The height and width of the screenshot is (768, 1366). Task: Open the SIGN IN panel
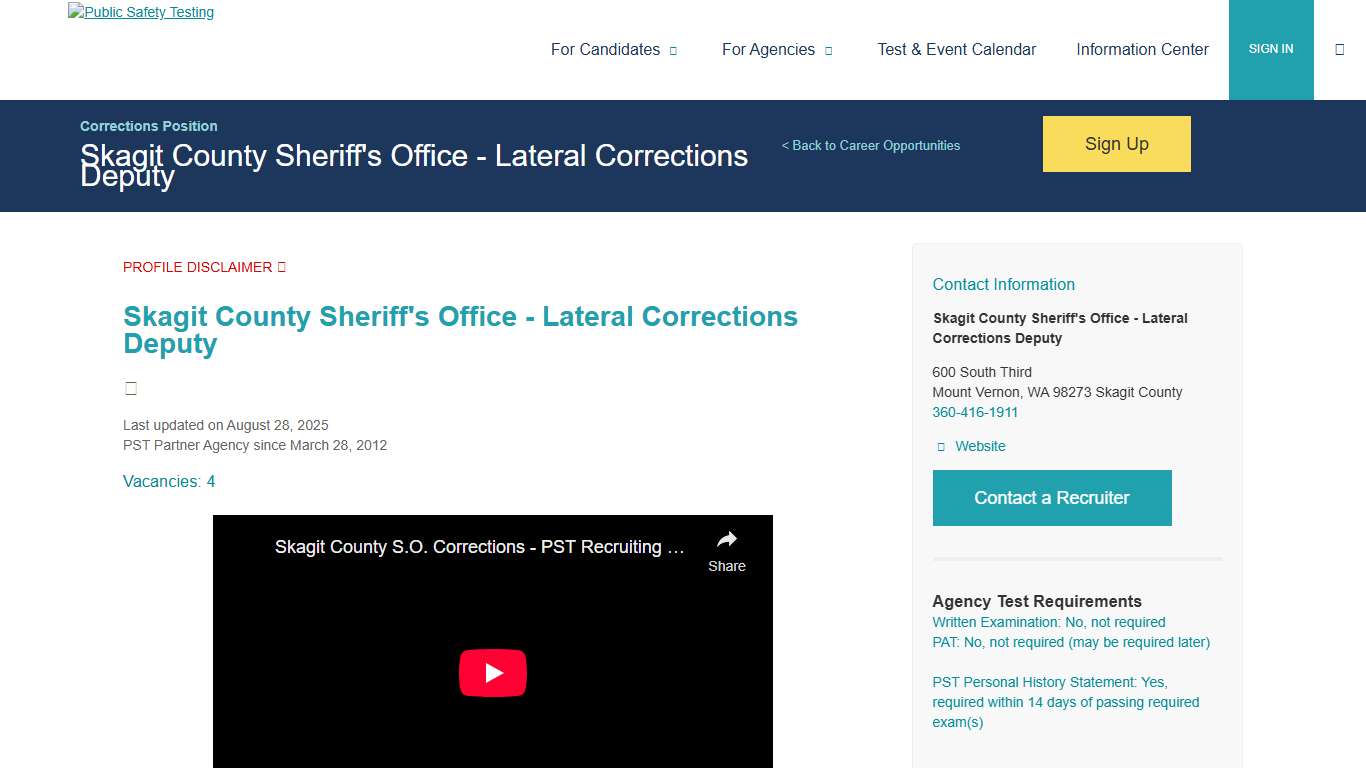(1271, 48)
